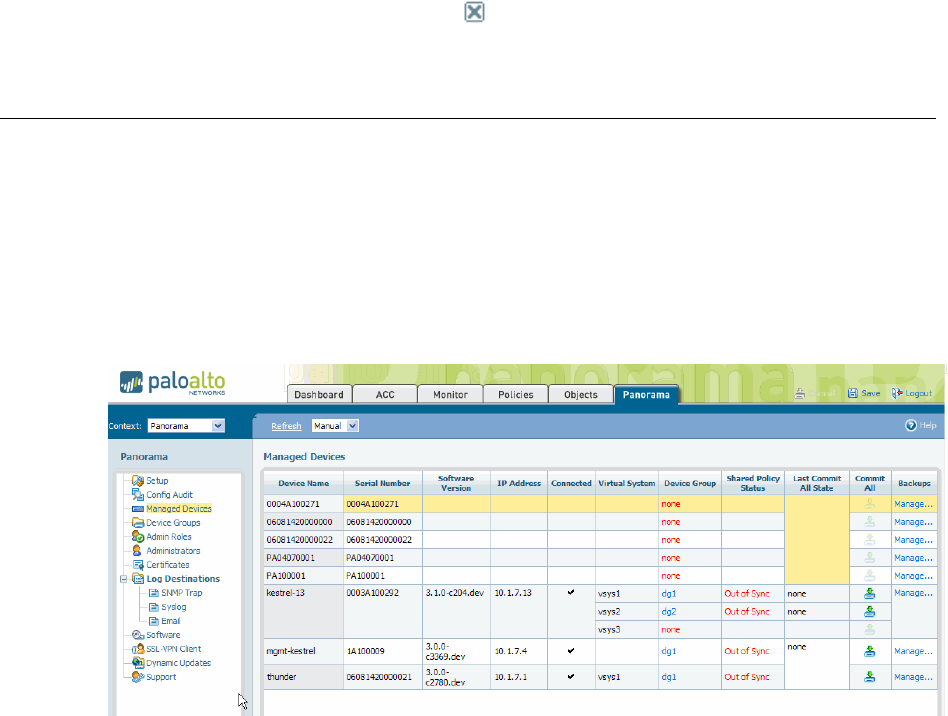The width and height of the screenshot is (948, 716).
Task: Open the Dashboard tab
Action: pos(319,394)
